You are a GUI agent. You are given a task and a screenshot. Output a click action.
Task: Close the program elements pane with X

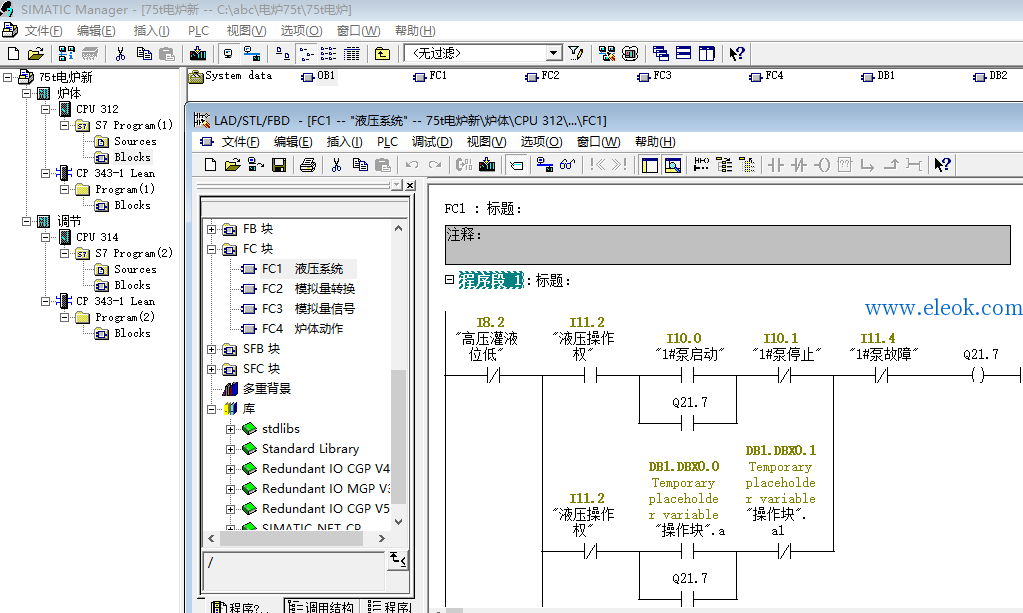pyautogui.click(x=410, y=185)
